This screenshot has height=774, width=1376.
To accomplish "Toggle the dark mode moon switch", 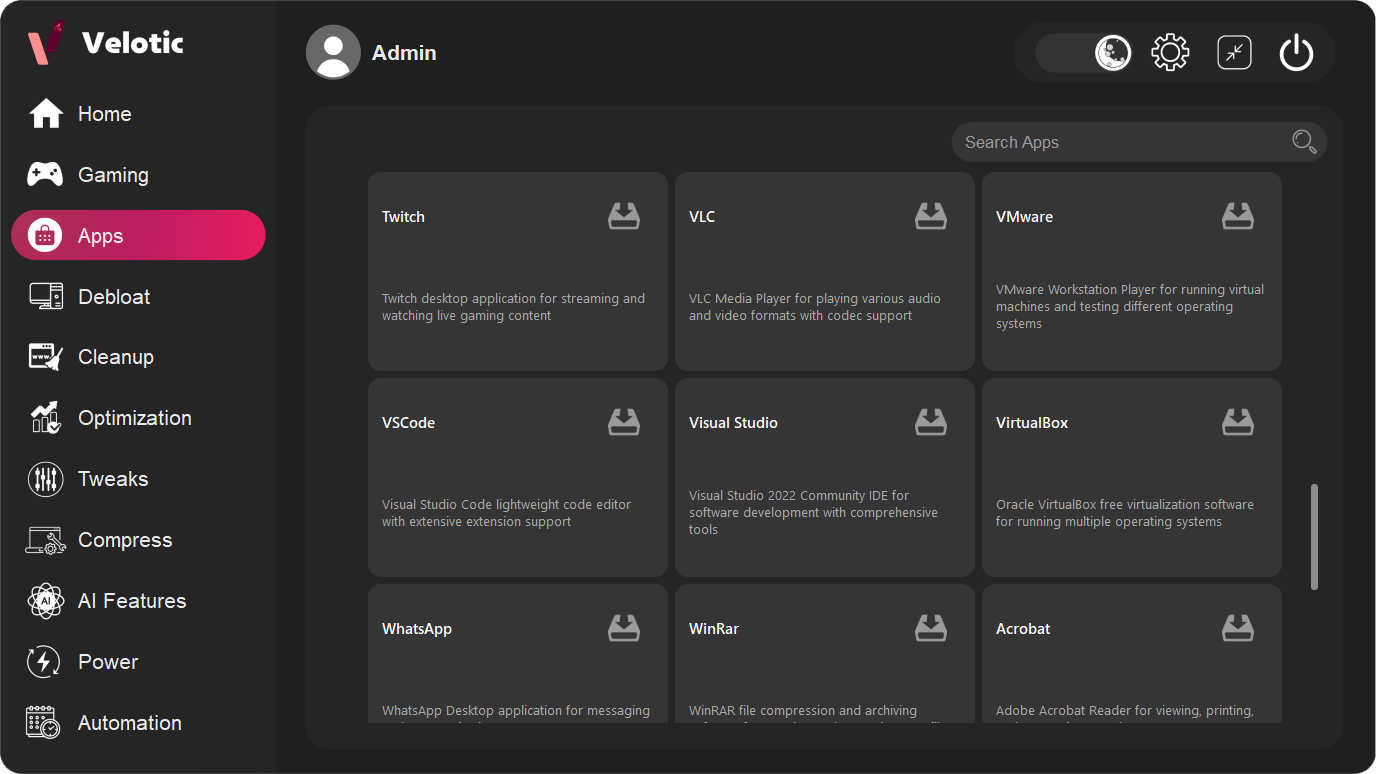I will click(1085, 53).
